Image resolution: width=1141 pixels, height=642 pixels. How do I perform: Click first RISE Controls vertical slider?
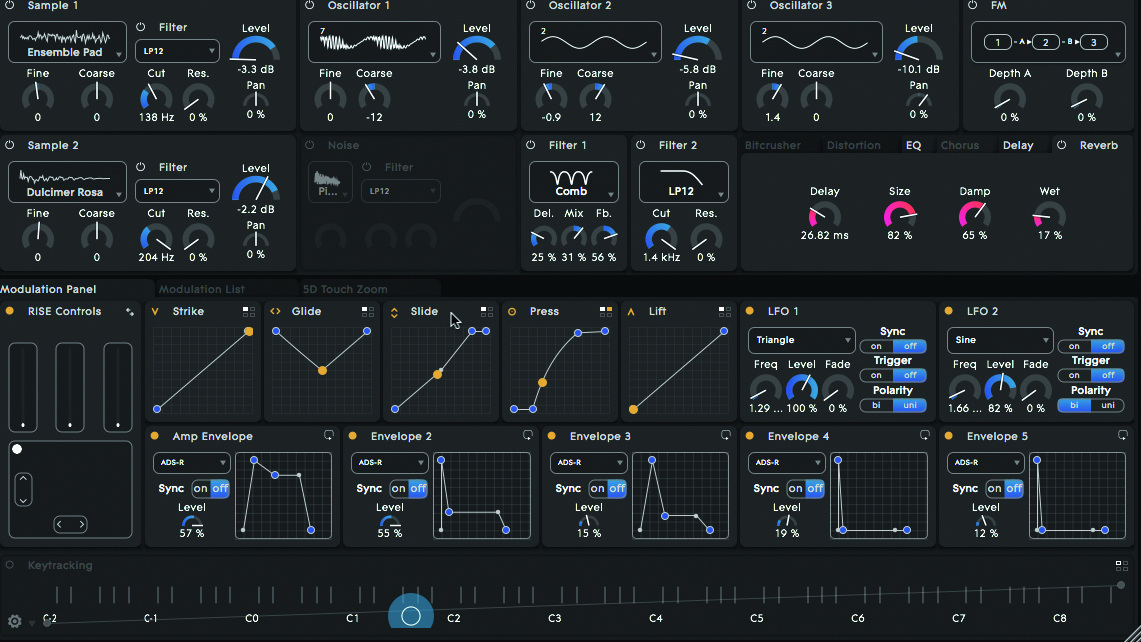(23, 387)
